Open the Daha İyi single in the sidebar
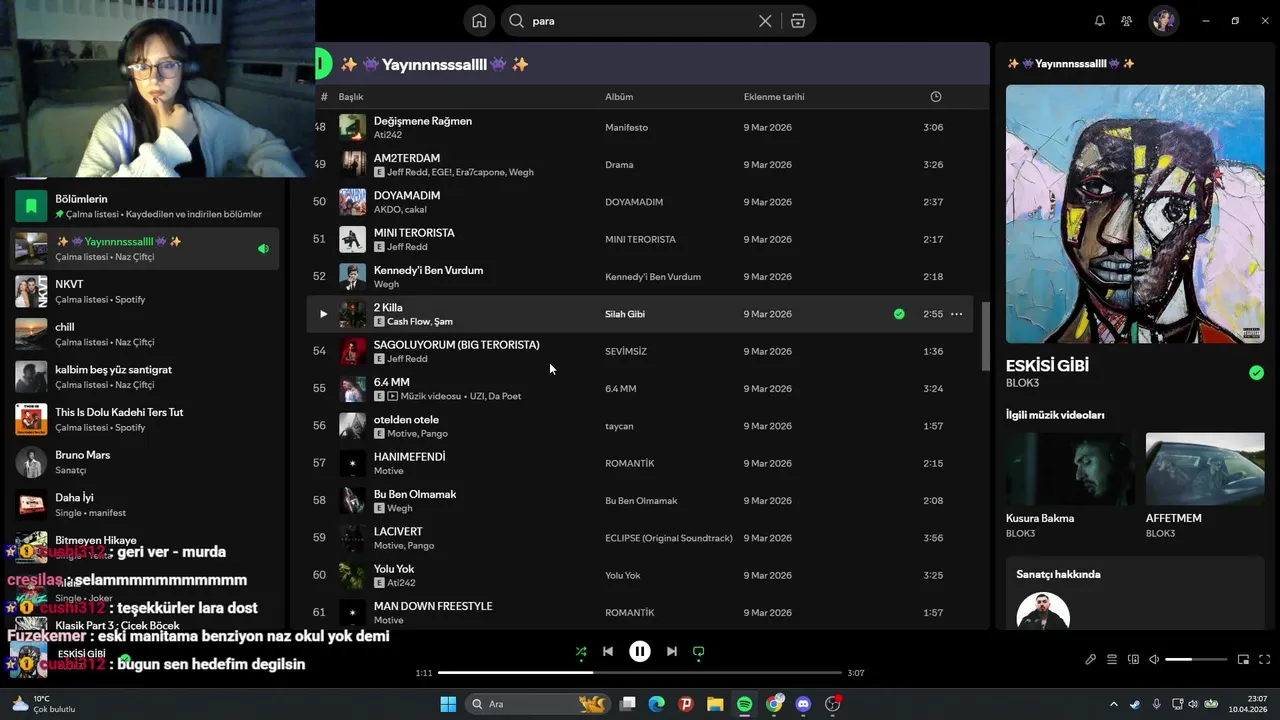 (x=145, y=505)
